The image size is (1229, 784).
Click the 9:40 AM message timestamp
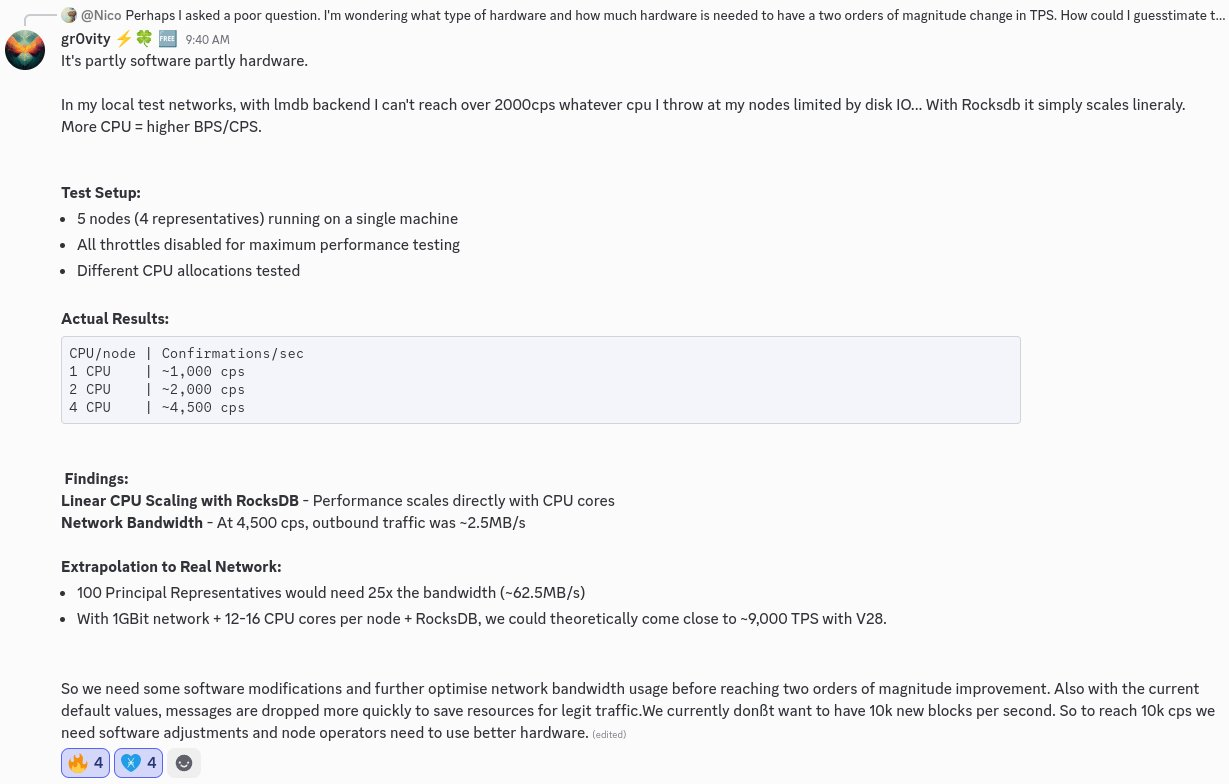(207, 40)
